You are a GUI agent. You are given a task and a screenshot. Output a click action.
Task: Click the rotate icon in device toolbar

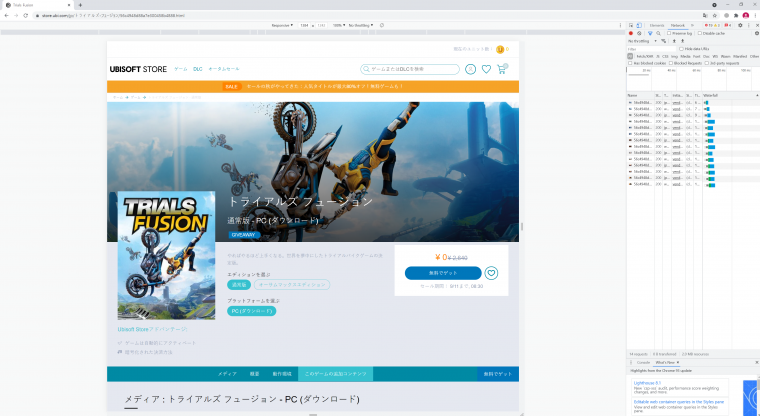tap(382, 25)
